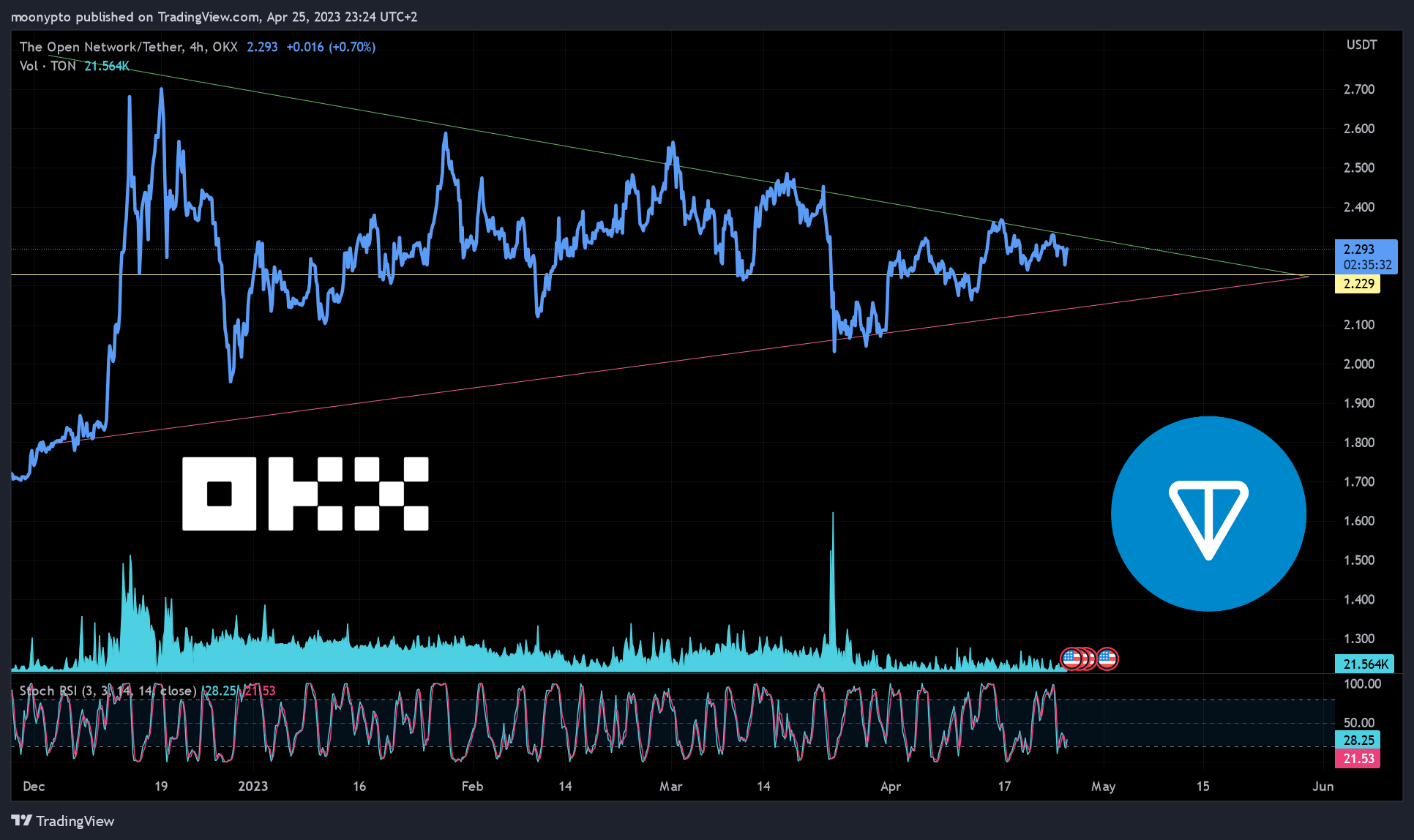Click the May month label on the time axis
This screenshot has height=840, width=1414.
[x=1103, y=787]
